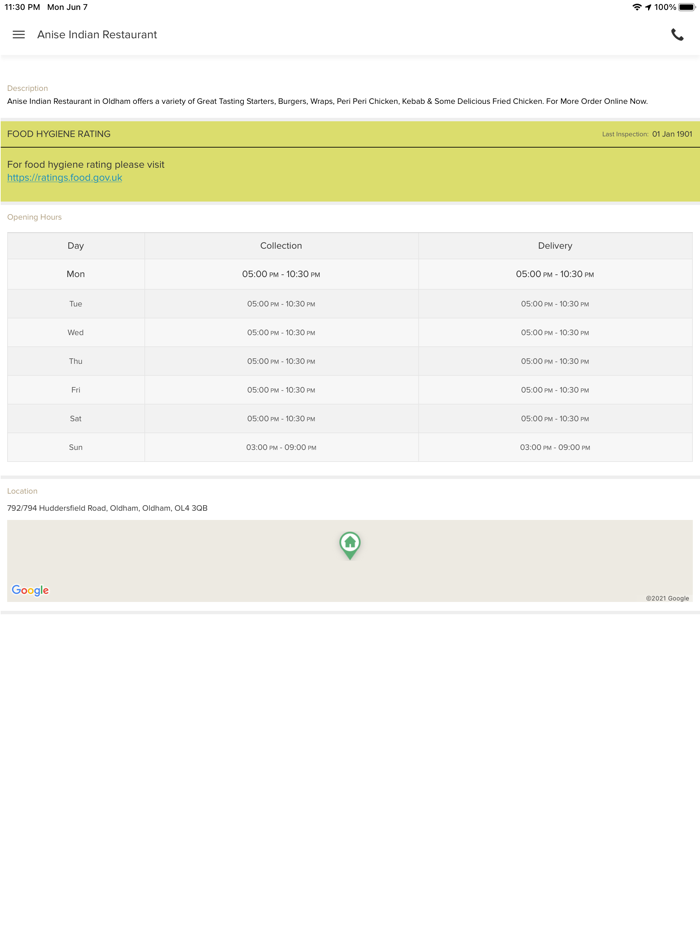Select the Thu row day cell

(76, 361)
